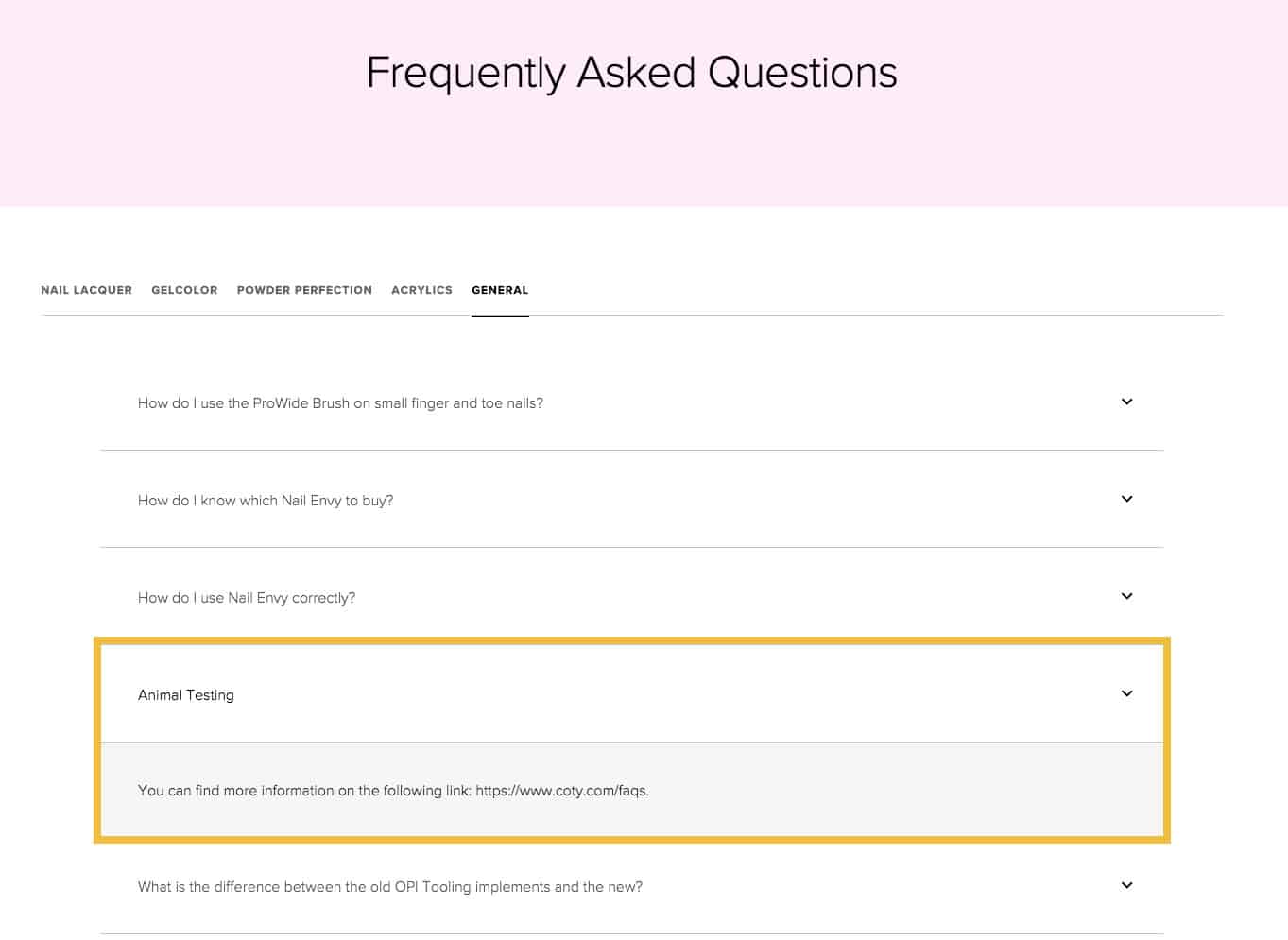Click the word 'Questions' in the page heading
Viewport: 1288px width, 940px height.
(x=802, y=73)
